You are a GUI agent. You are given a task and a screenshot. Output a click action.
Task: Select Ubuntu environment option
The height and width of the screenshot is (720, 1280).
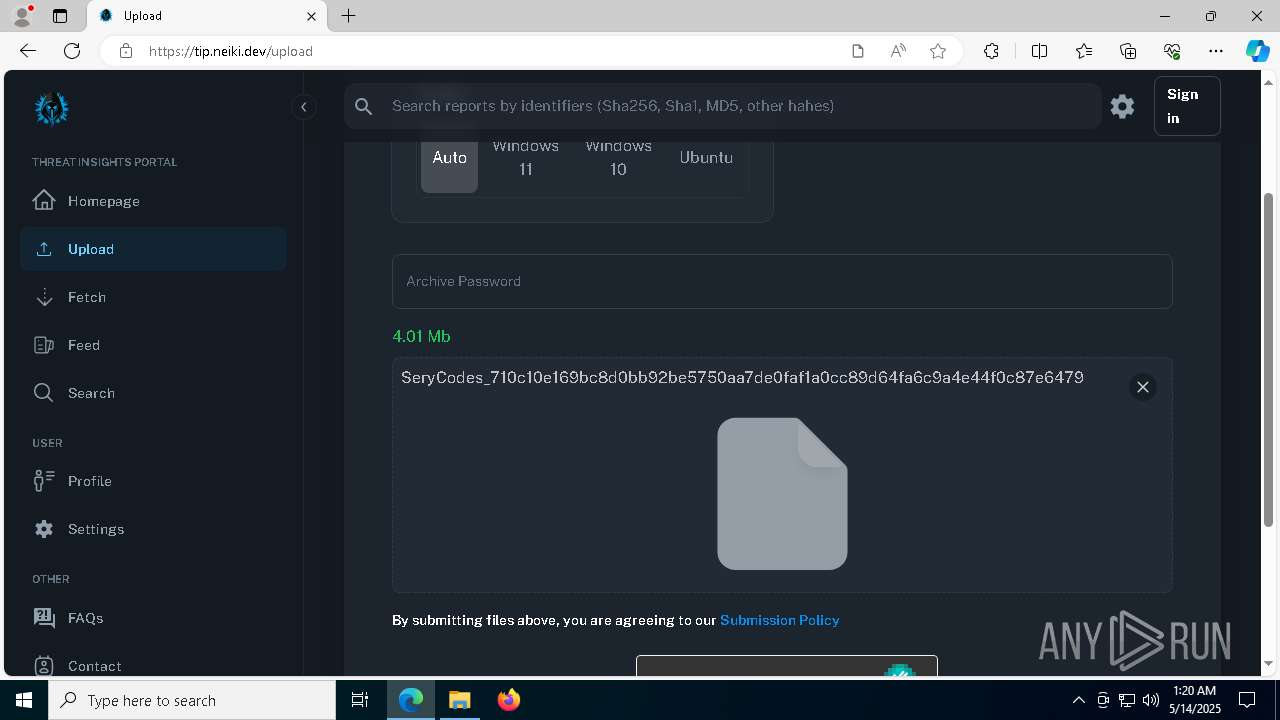point(706,157)
